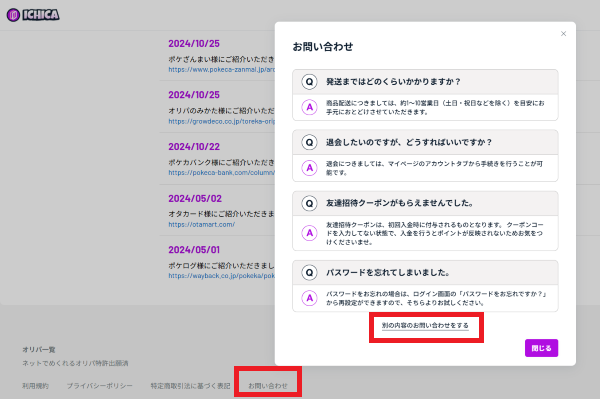Click the オリパ一覧 footer heading
The image size is (600, 399).
pyautogui.click(x=39, y=350)
